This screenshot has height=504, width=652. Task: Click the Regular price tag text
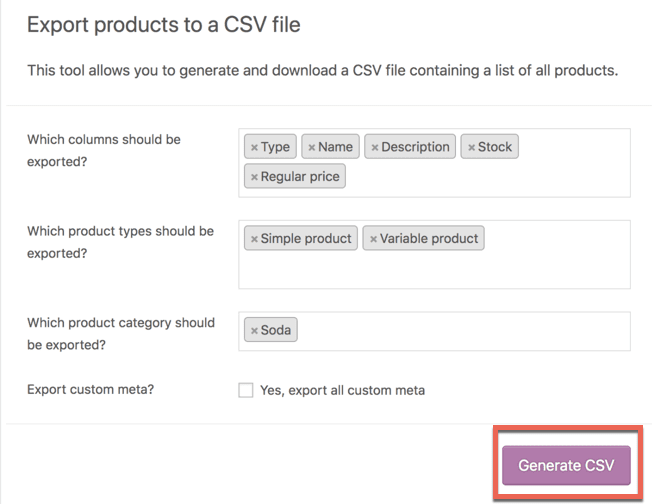(300, 176)
